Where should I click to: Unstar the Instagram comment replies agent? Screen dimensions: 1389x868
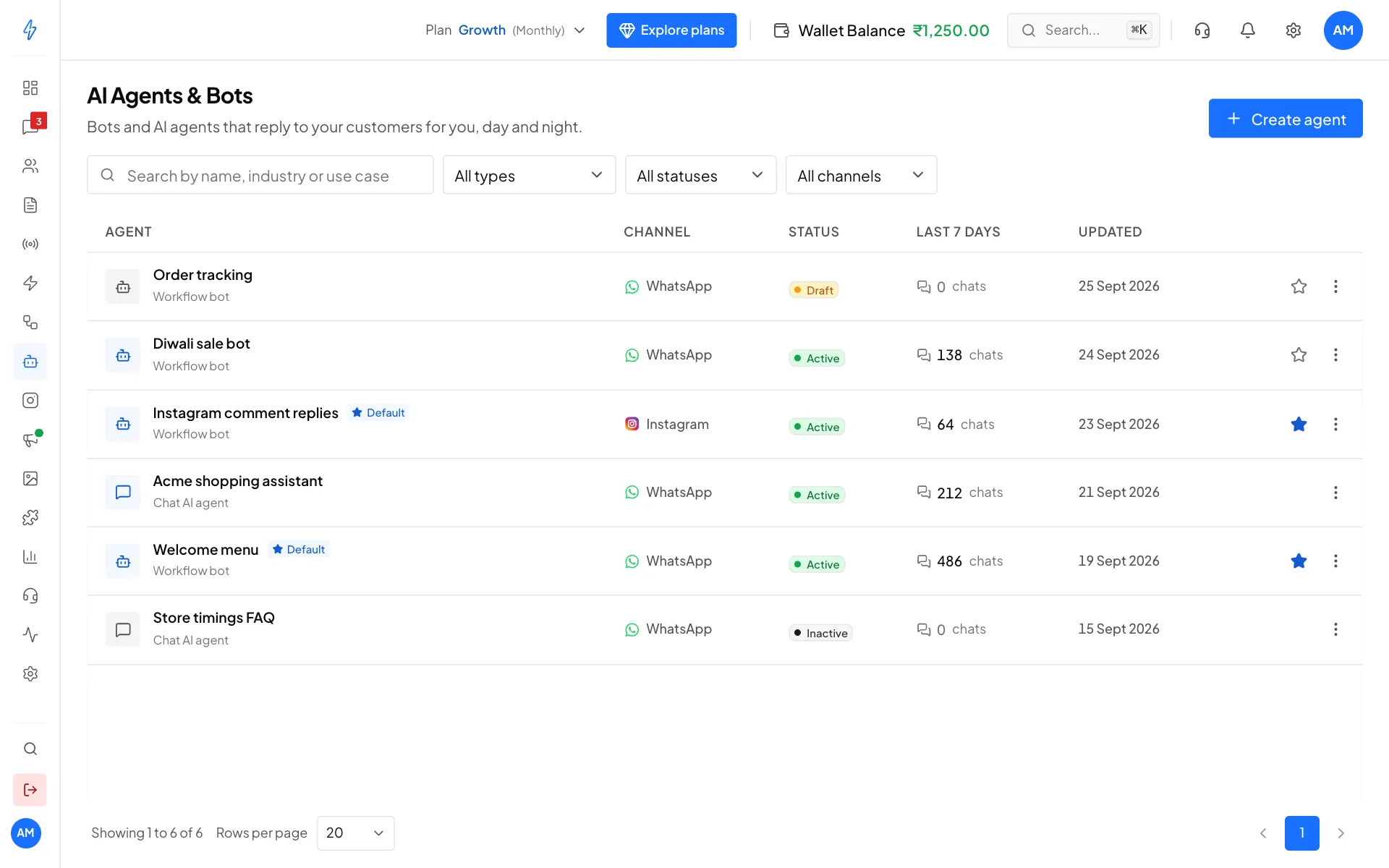click(x=1299, y=424)
